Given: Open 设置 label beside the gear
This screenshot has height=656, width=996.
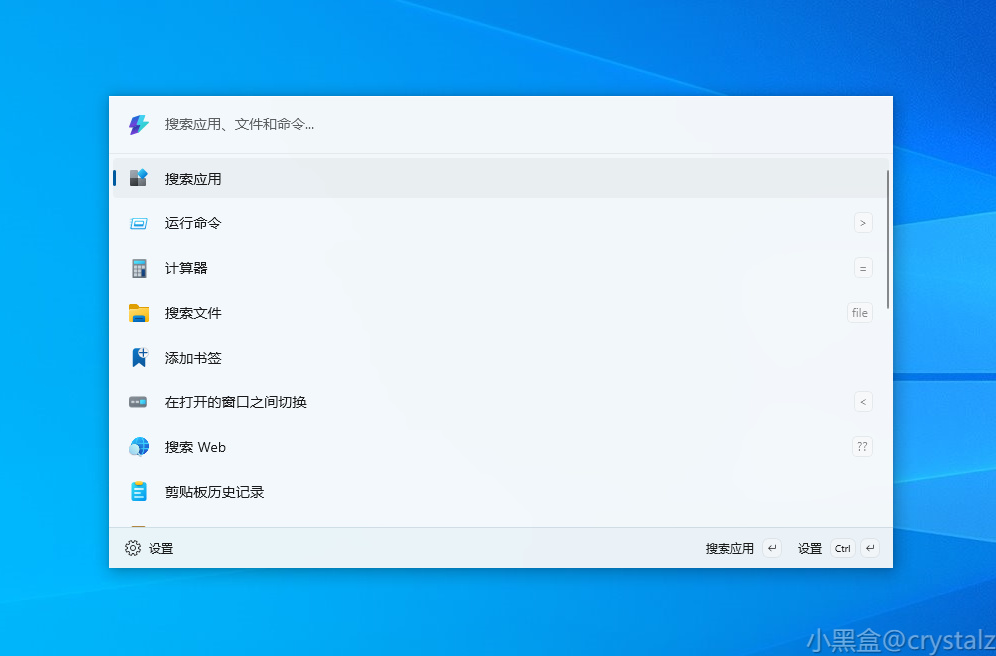Looking at the screenshot, I should [161, 548].
